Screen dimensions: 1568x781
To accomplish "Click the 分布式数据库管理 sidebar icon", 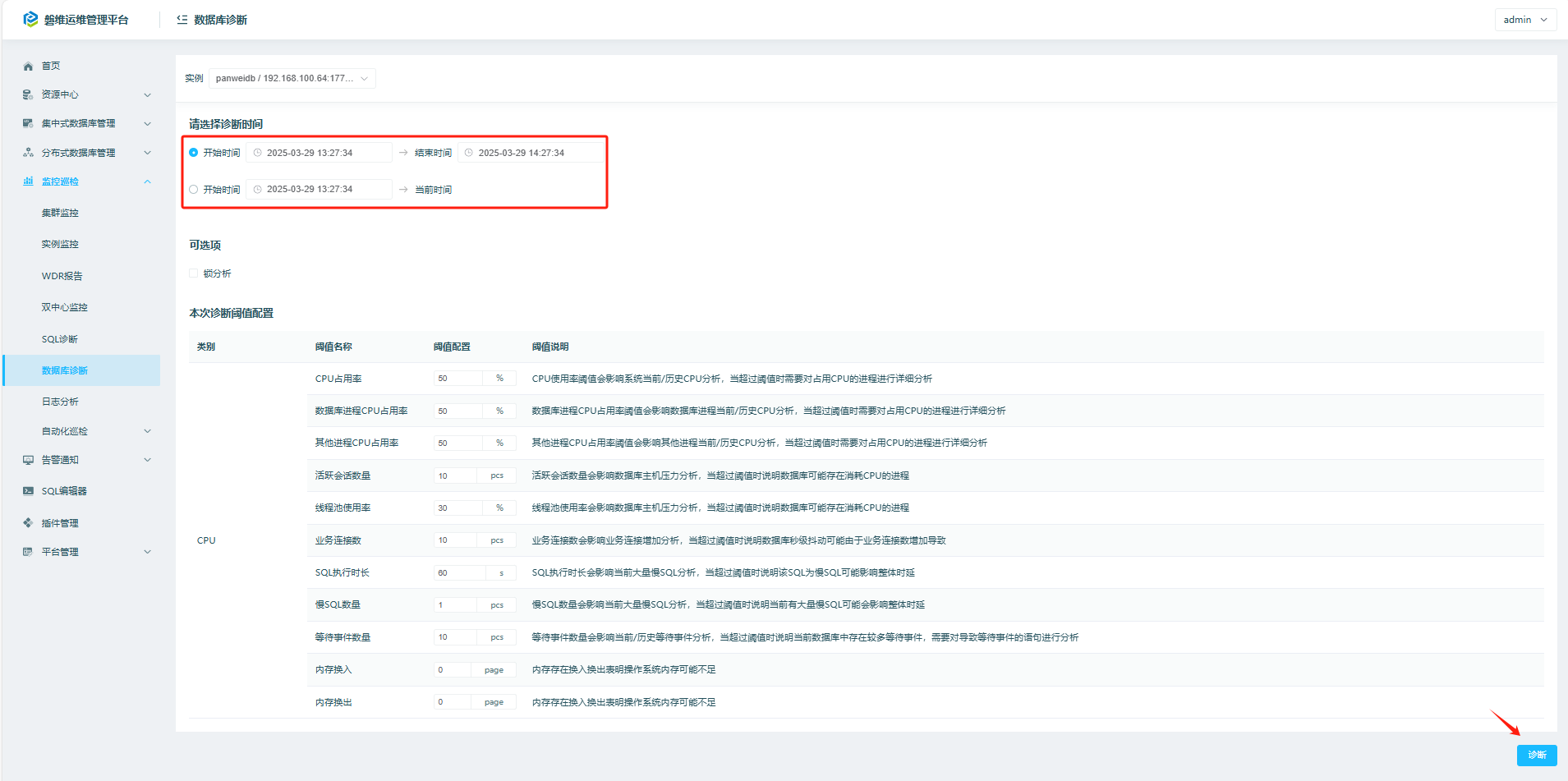I will tap(28, 153).
